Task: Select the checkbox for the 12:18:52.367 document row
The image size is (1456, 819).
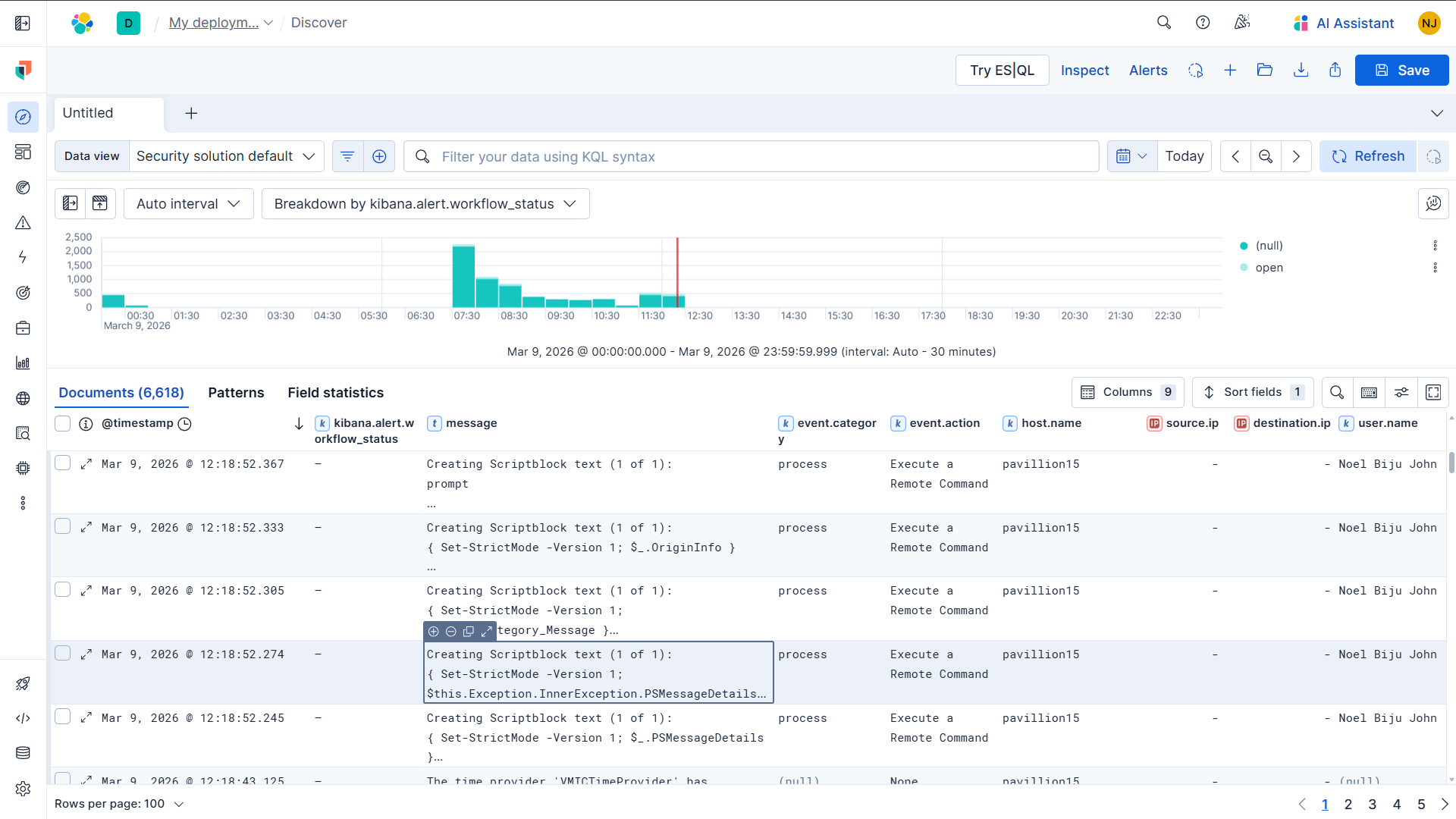Action: pos(62,463)
